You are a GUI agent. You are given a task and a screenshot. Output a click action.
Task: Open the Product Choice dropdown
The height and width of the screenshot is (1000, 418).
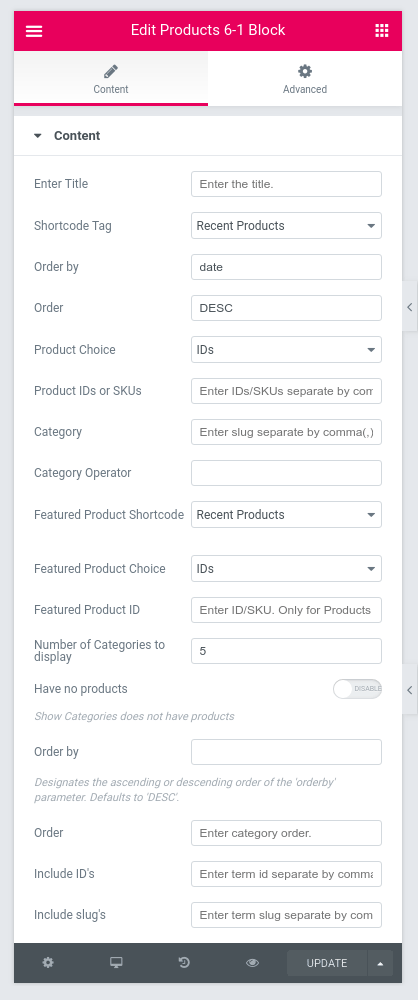pos(287,349)
